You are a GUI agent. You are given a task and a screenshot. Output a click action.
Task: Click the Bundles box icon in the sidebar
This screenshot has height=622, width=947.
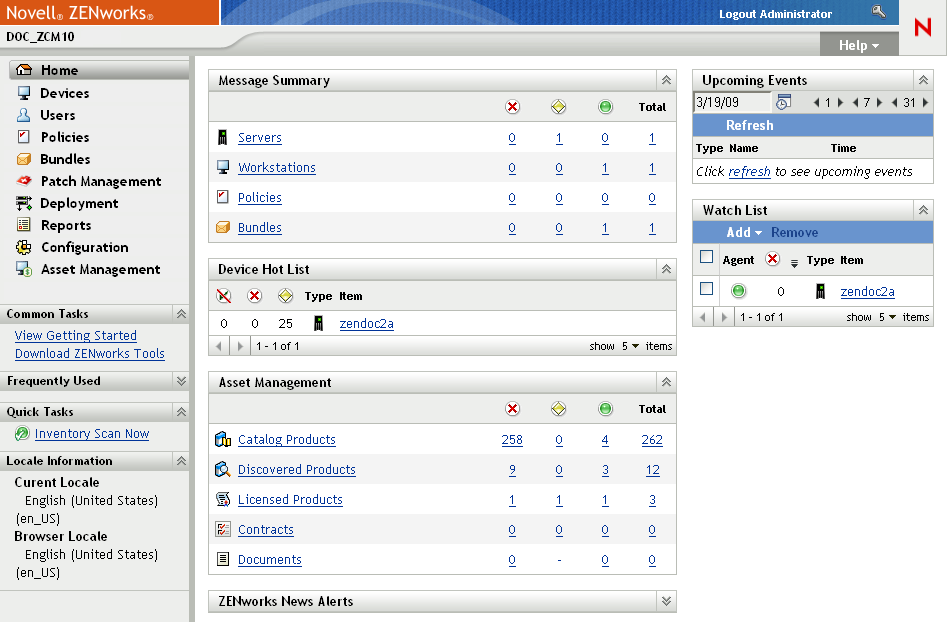coord(24,159)
